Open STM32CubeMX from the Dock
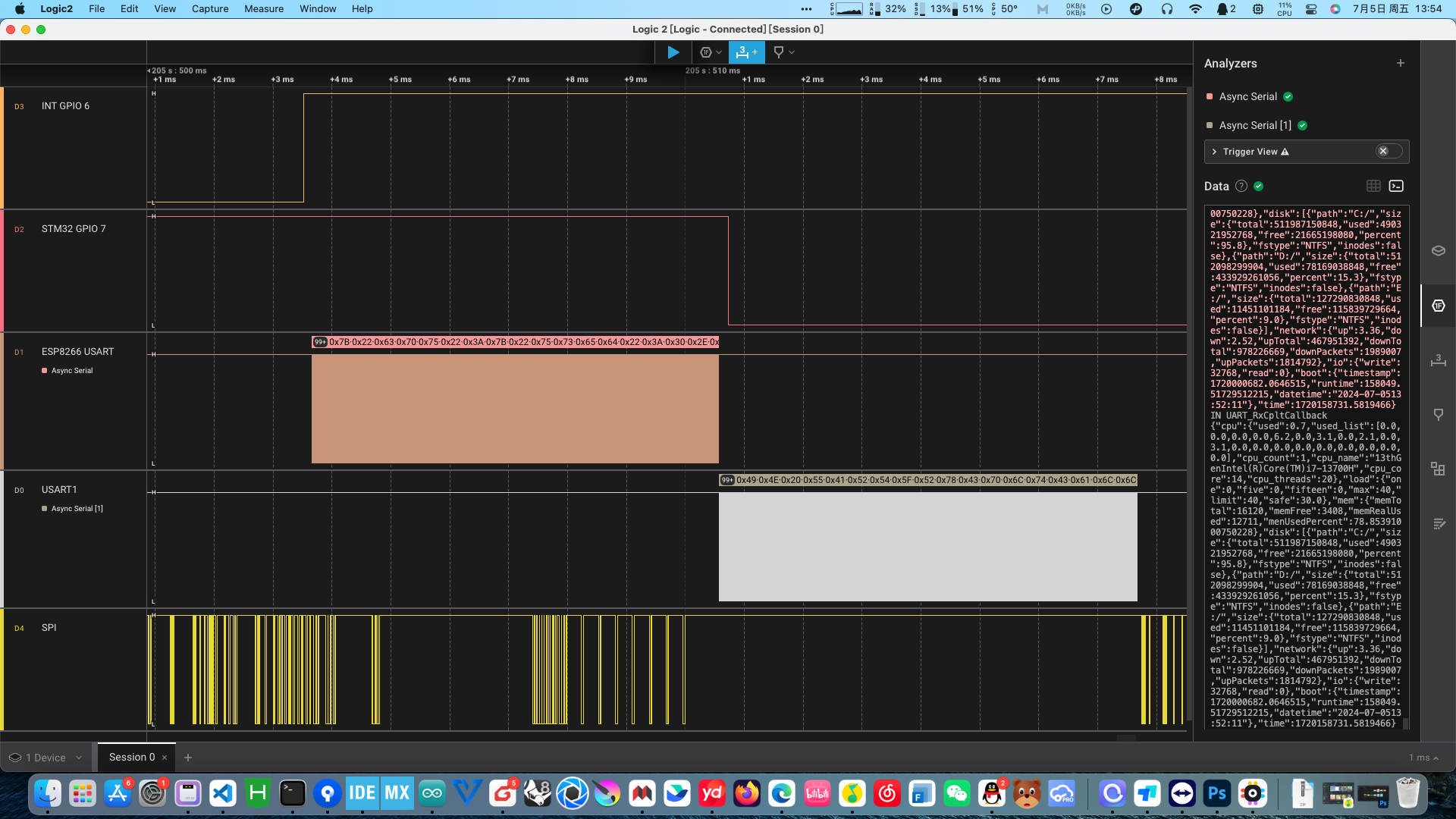 point(397,794)
